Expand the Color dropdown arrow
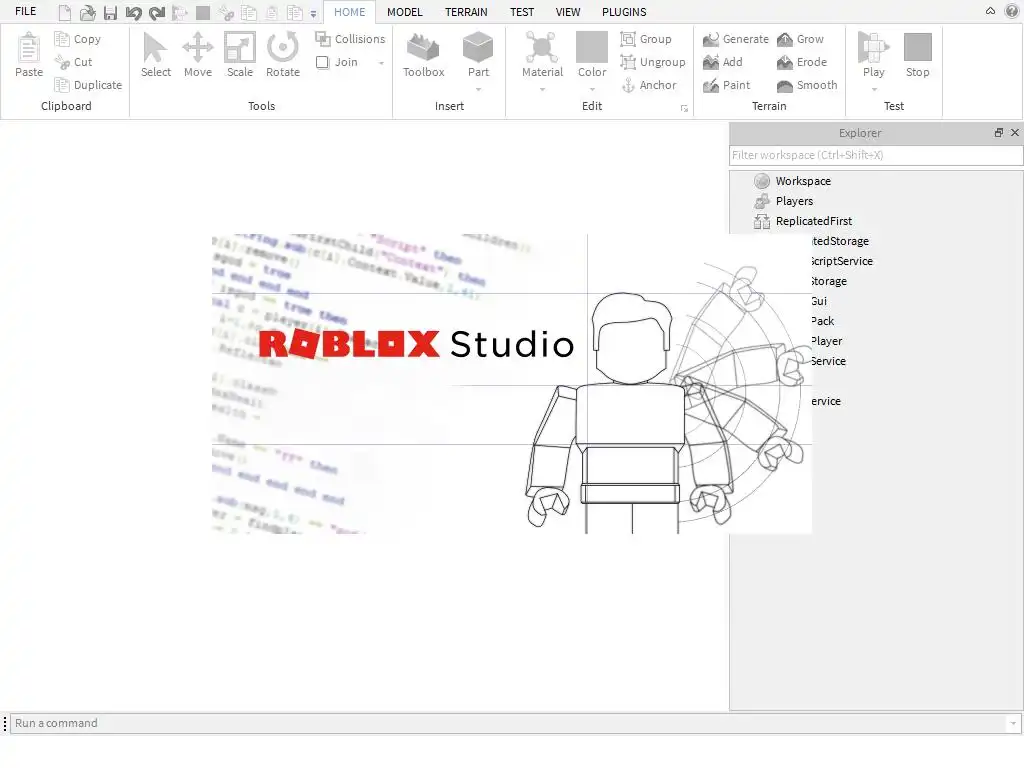1024x768 pixels. click(592, 89)
